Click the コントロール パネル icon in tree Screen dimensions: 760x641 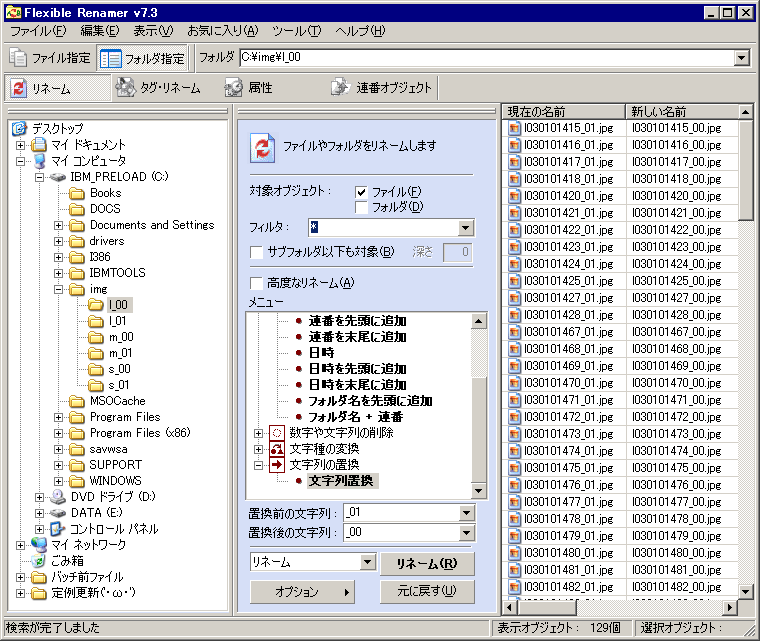[x=59, y=529]
